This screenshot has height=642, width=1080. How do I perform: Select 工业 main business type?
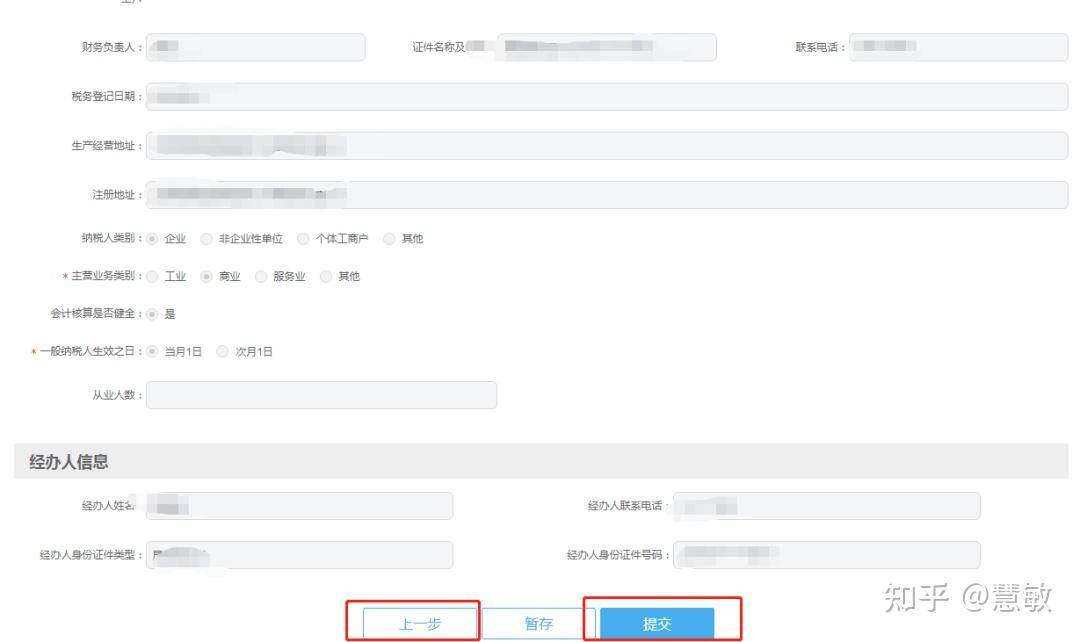tap(152, 276)
